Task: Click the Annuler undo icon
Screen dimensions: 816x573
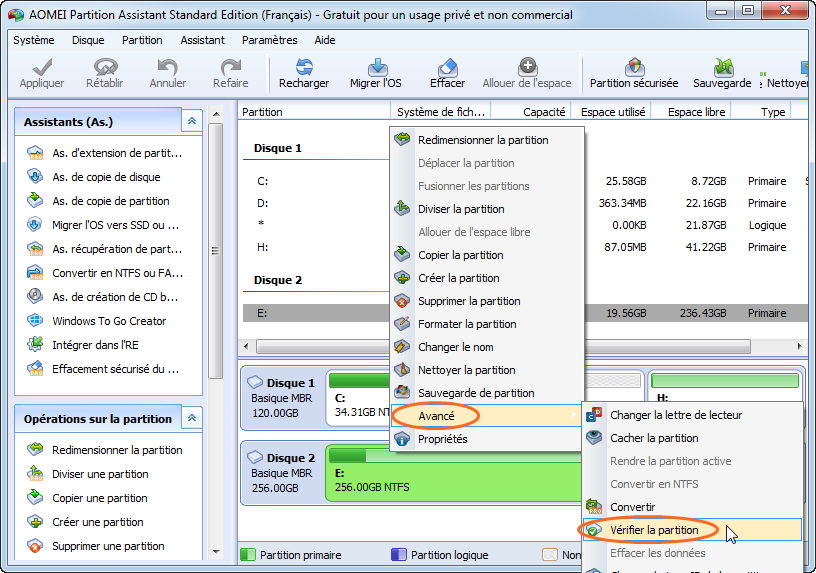Action: (168, 67)
